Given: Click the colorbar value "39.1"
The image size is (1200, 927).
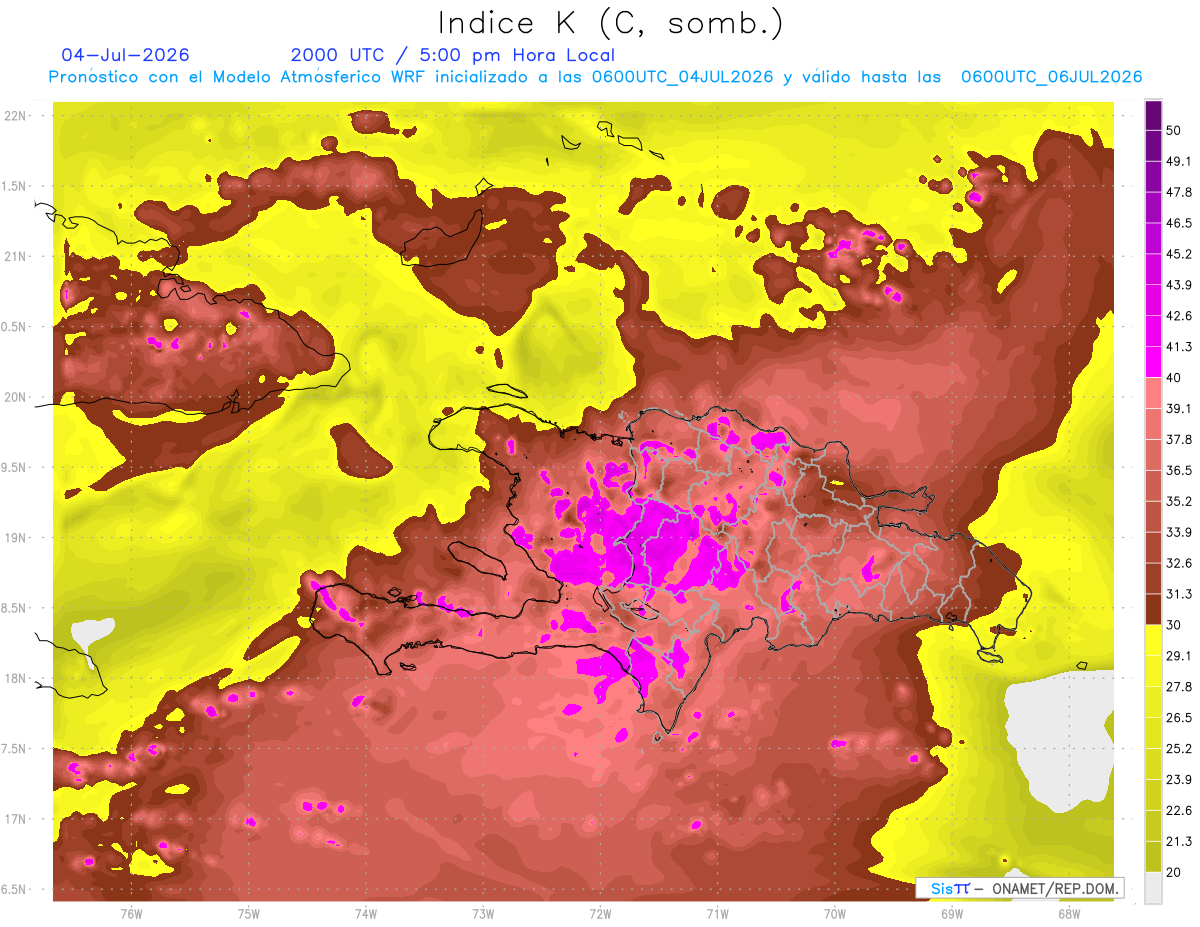Looking at the screenshot, I should click(x=1179, y=409).
